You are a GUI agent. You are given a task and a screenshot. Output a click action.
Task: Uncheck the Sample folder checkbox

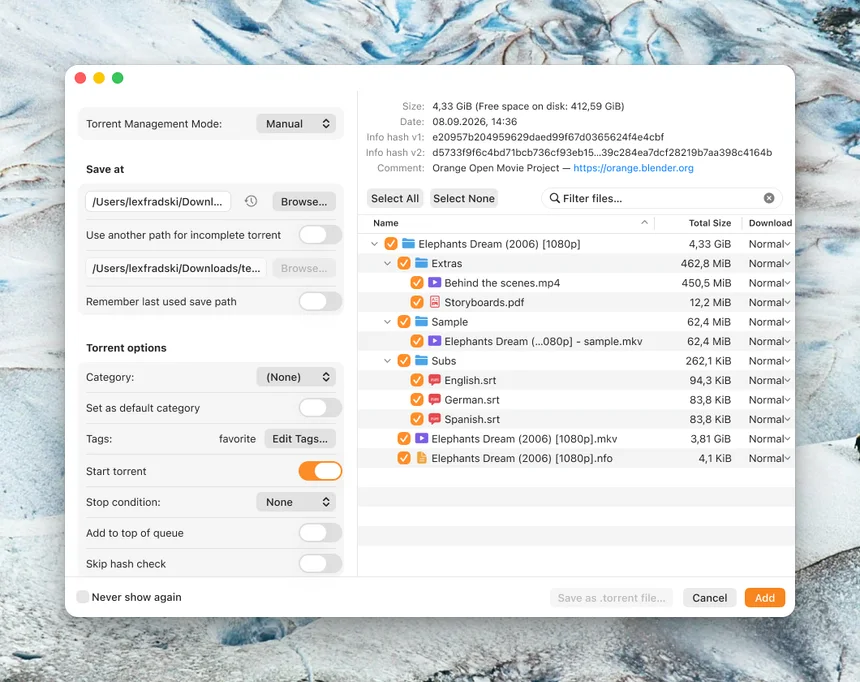(x=404, y=322)
